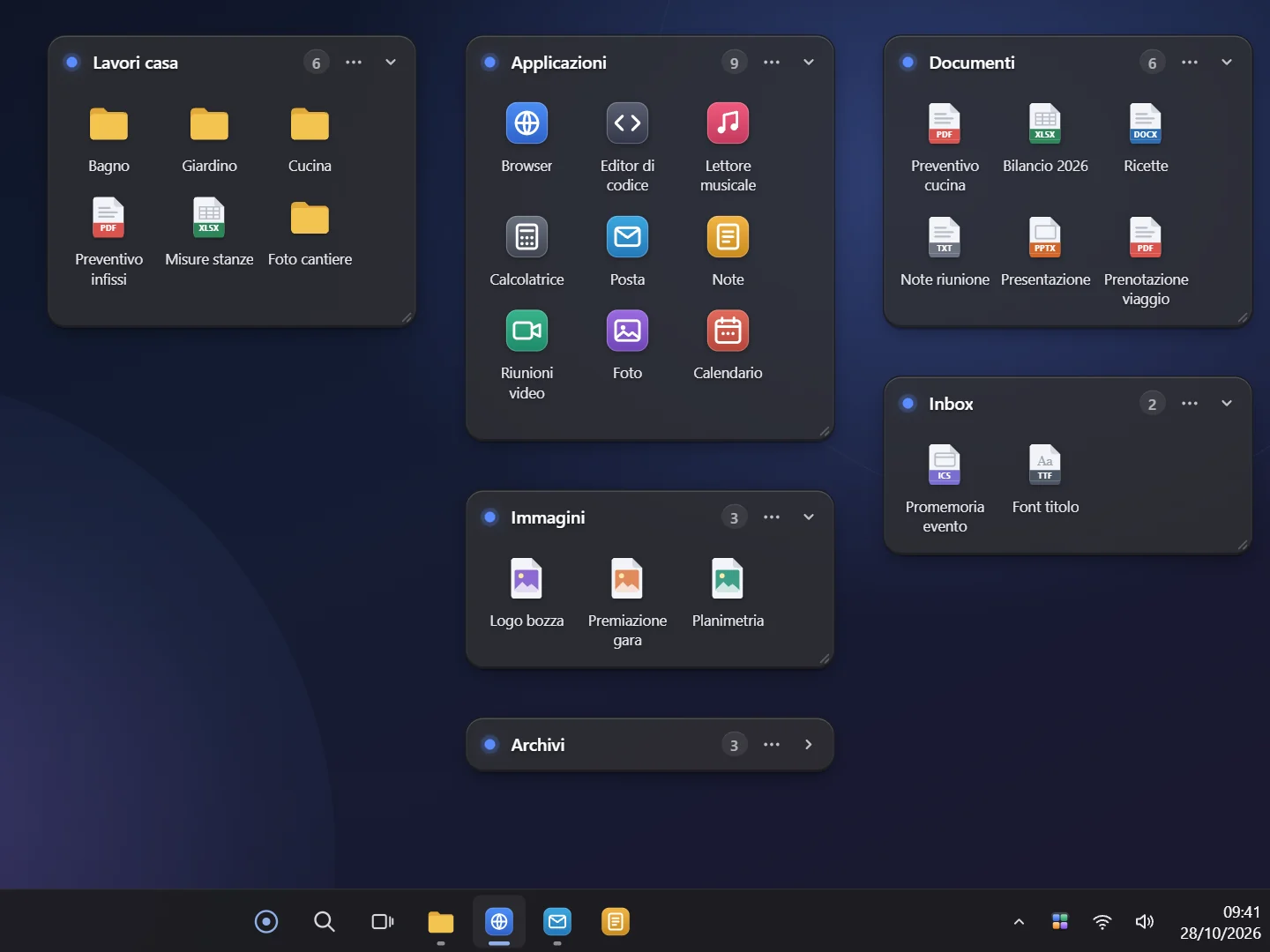Expand the Archivi group

point(809,745)
